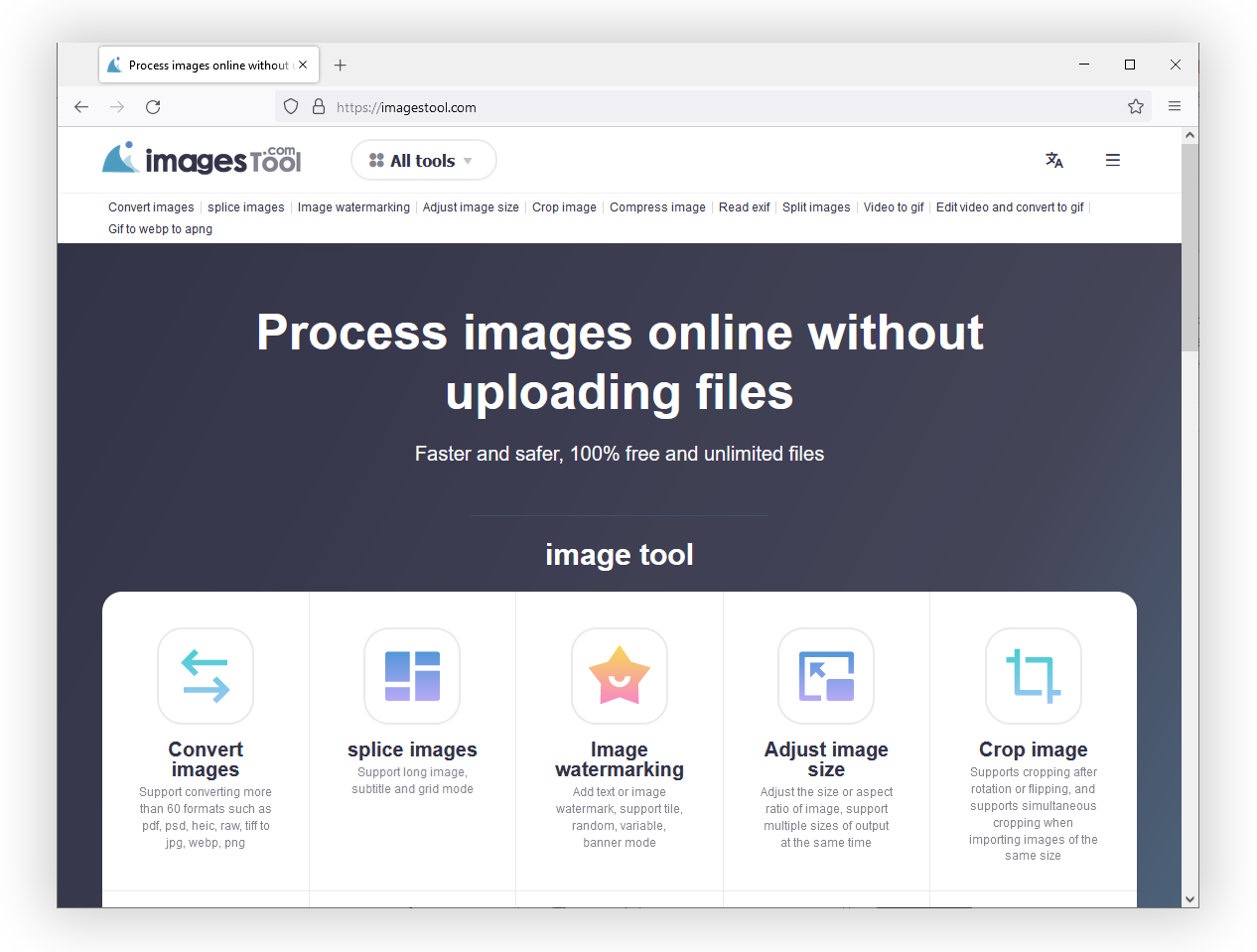Expand the browser menu button
Image resolution: width=1257 pixels, height=952 pixels.
point(1175,106)
